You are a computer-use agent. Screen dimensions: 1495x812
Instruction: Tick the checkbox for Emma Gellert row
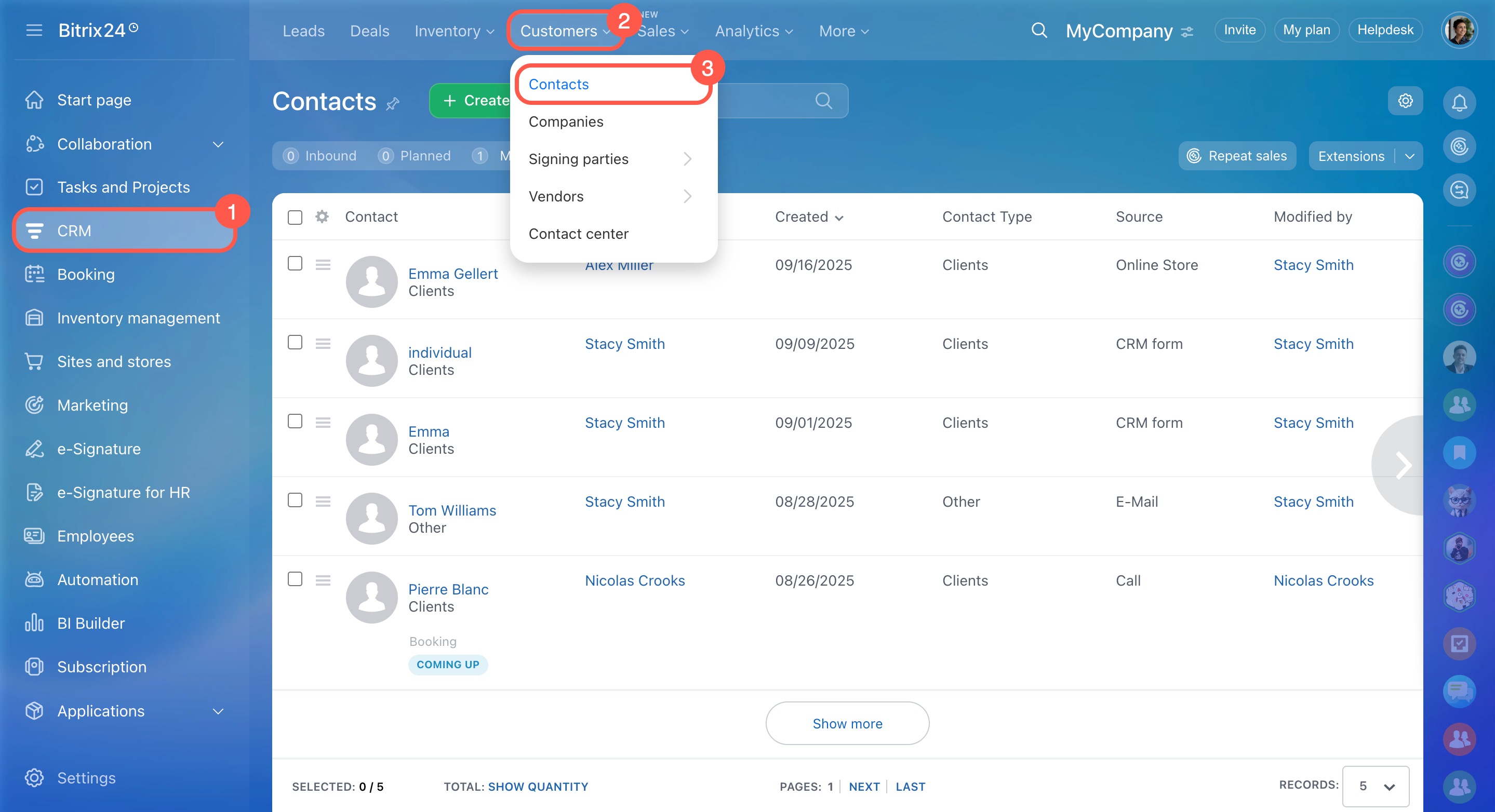pos(295,264)
